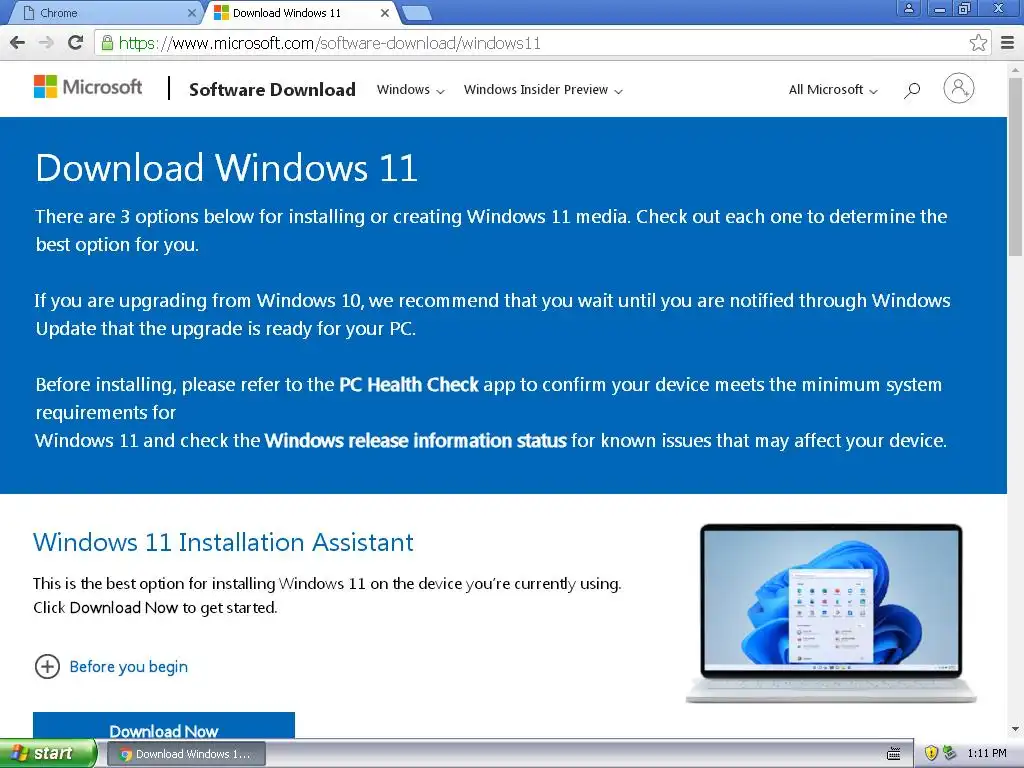Reload the page with refresh icon
This screenshot has height=768, width=1024.
click(75, 43)
